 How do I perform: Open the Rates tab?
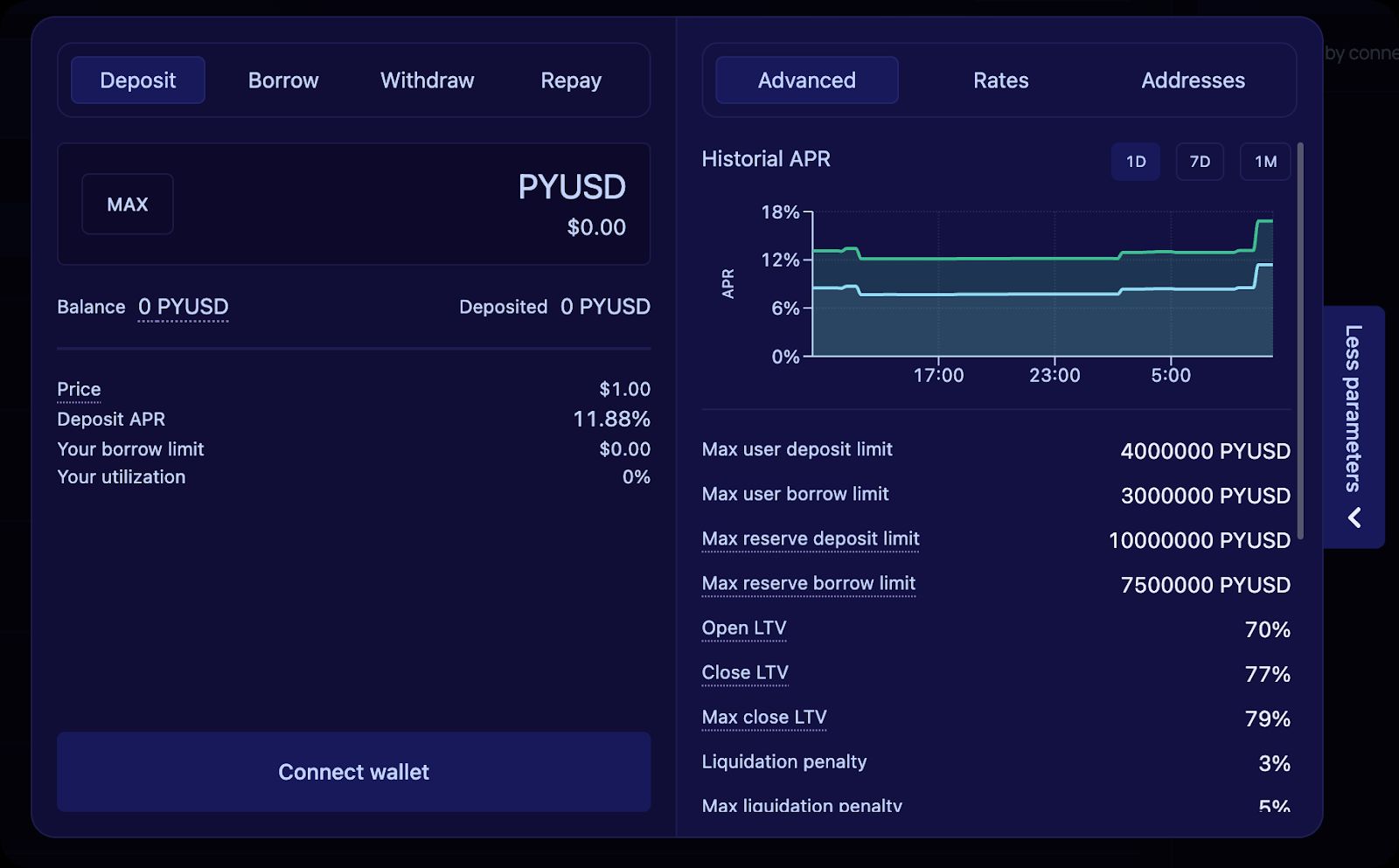tap(1000, 80)
